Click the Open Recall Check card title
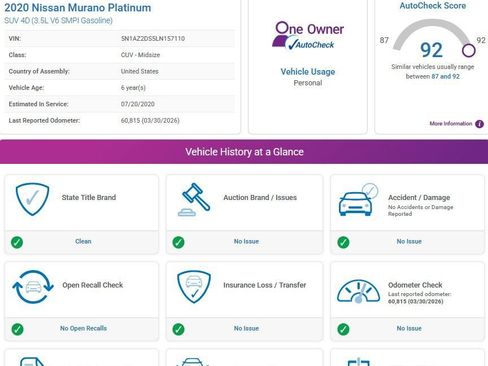 (x=93, y=285)
